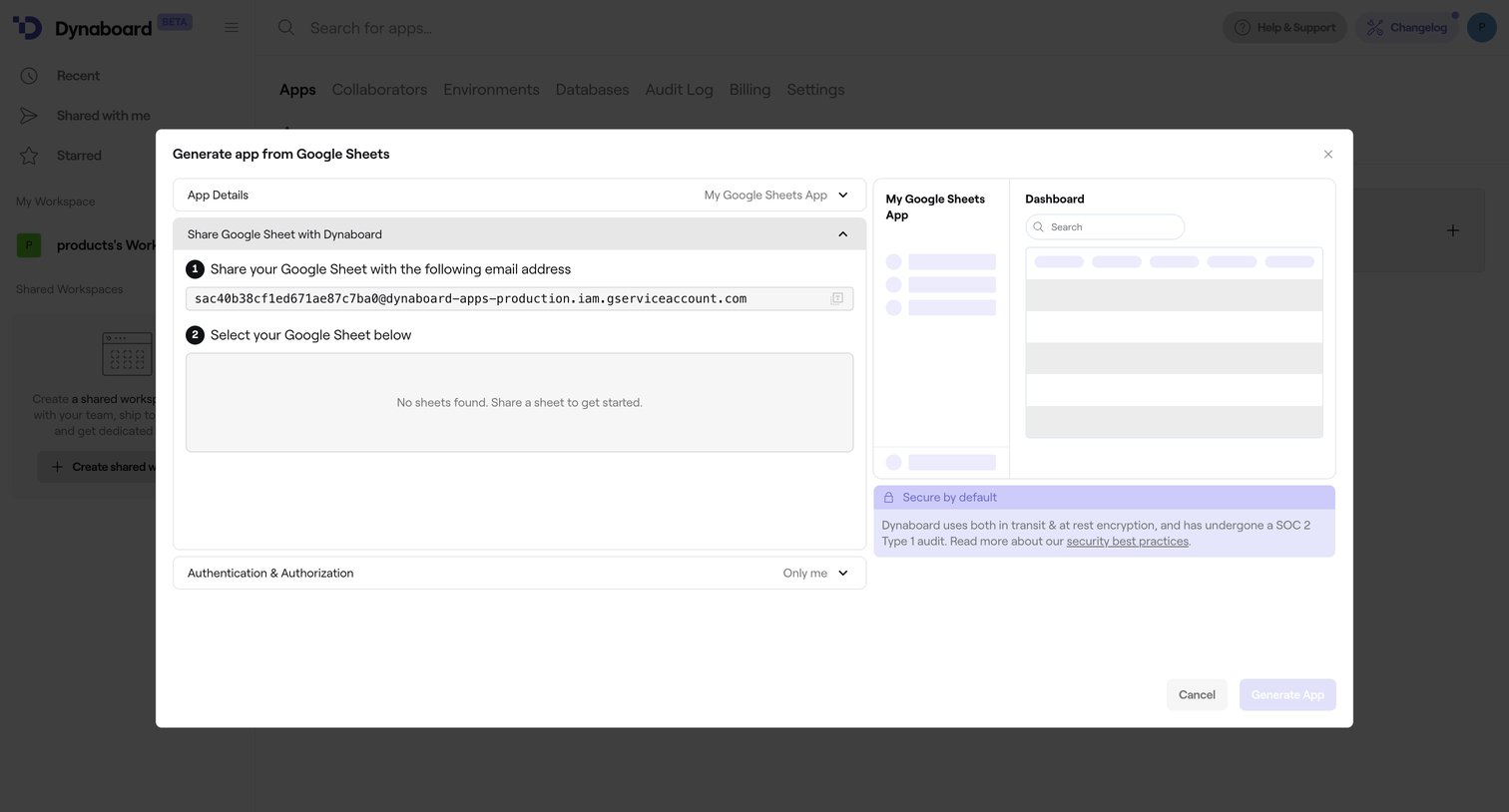The image size is (1509, 812).
Task: Switch to the Environments tab
Action: 491,90
